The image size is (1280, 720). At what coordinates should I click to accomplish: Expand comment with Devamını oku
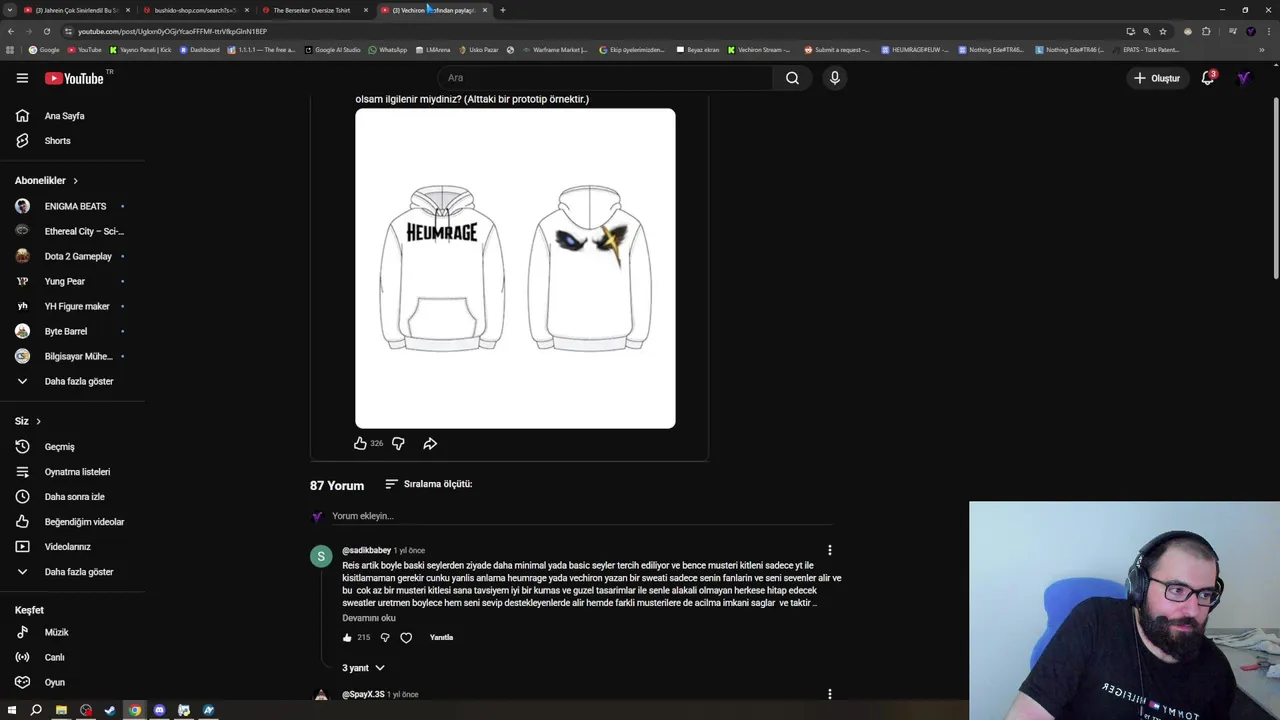[x=369, y=618]
